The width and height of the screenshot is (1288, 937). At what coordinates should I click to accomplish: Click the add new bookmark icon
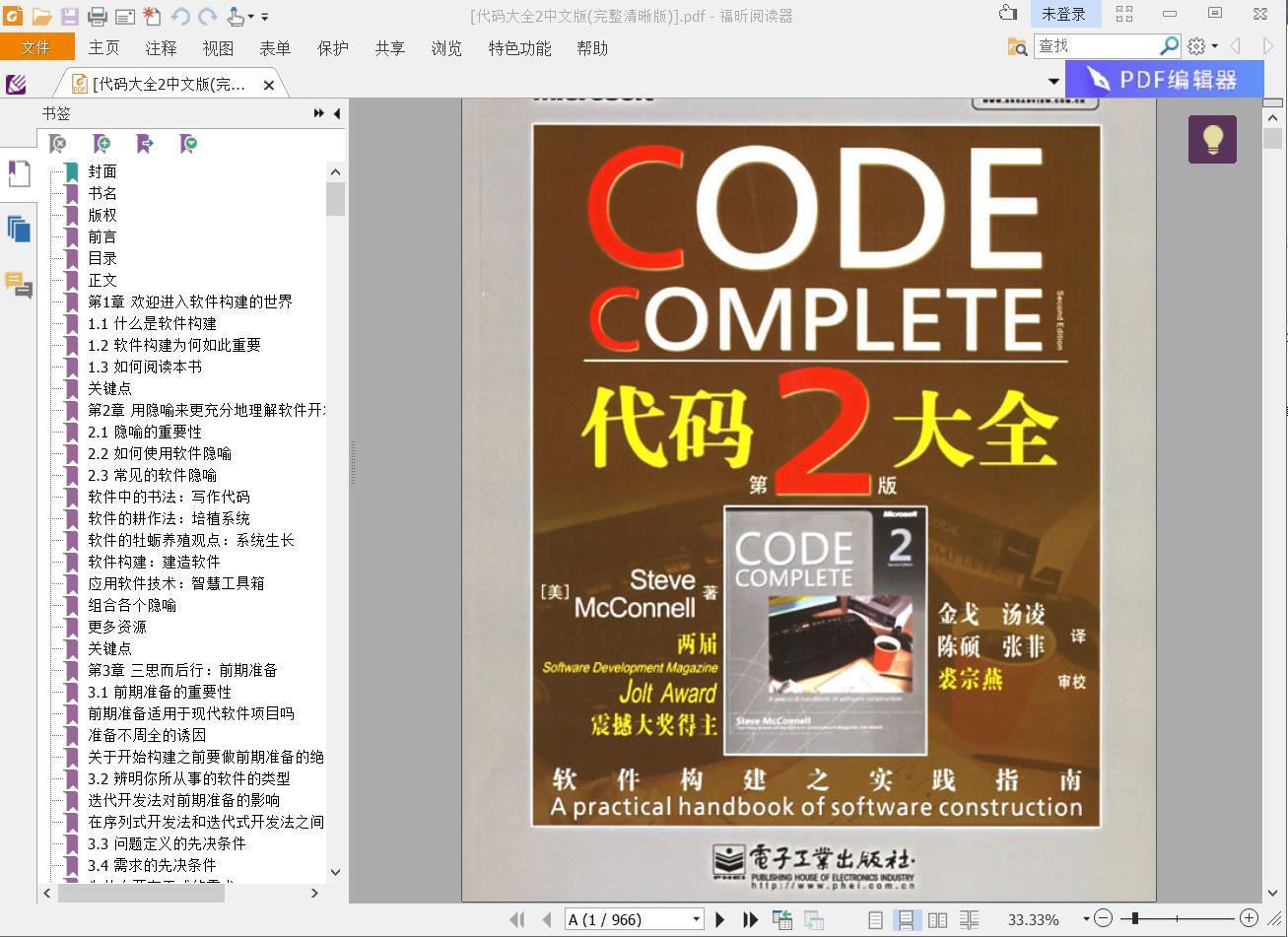pyautogui.click(x=101, y=144)
